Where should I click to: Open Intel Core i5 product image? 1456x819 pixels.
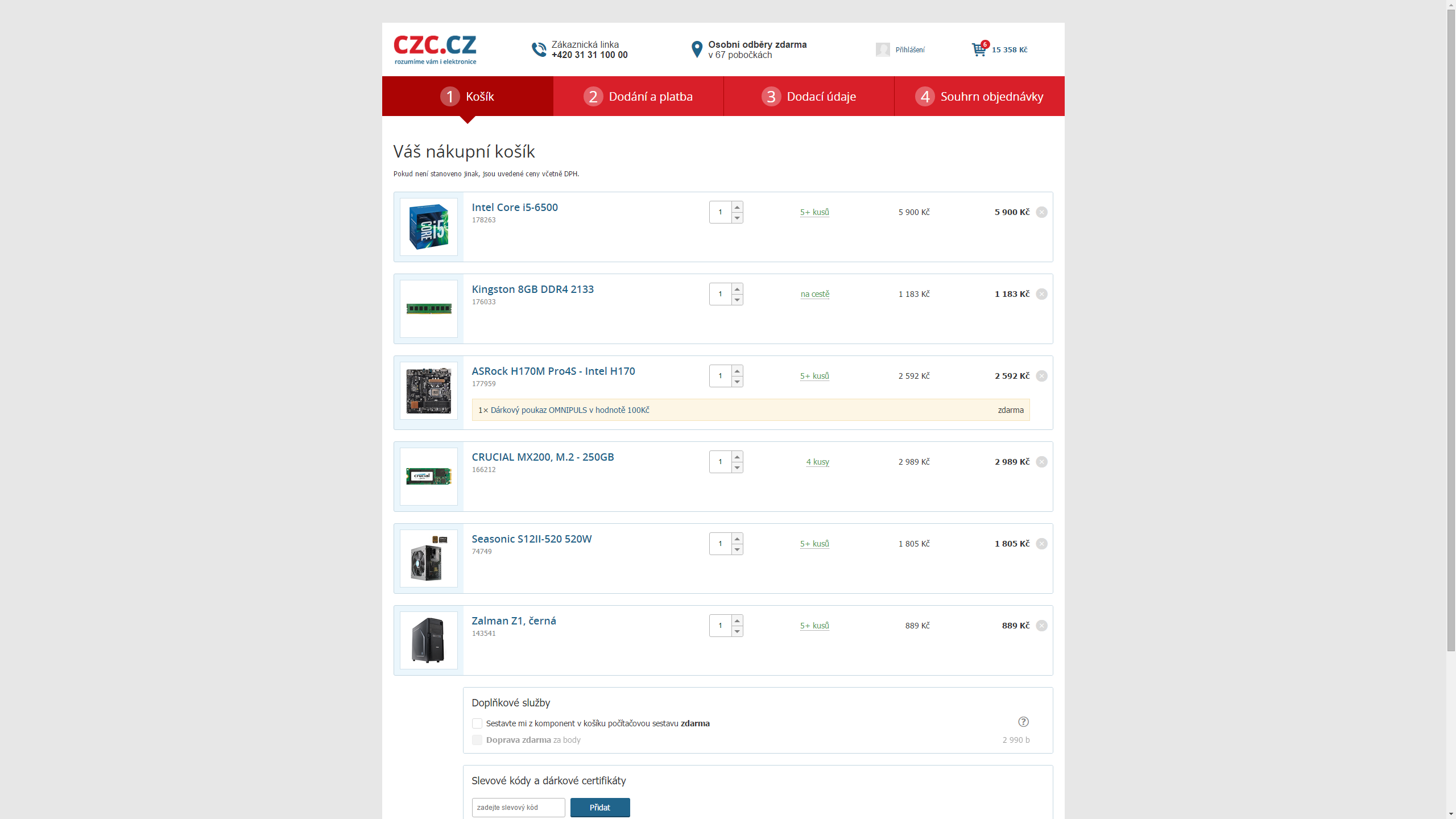[429, 227]
